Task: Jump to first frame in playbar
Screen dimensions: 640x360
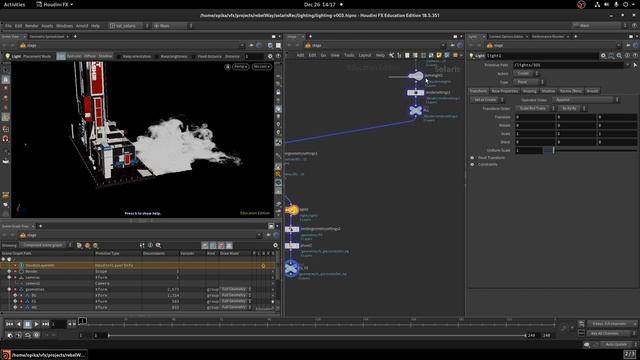Action: 9,324
